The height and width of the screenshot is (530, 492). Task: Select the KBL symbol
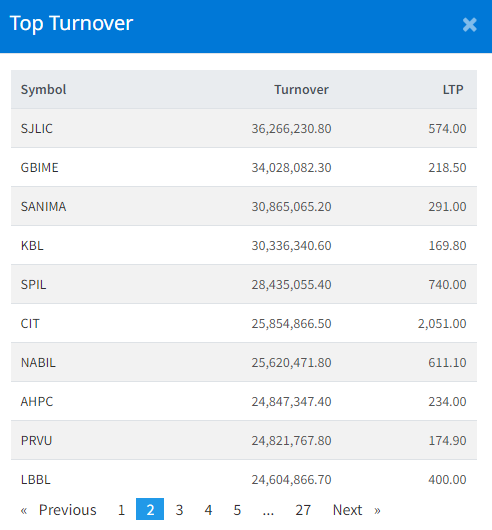click(x=32, y=246)
